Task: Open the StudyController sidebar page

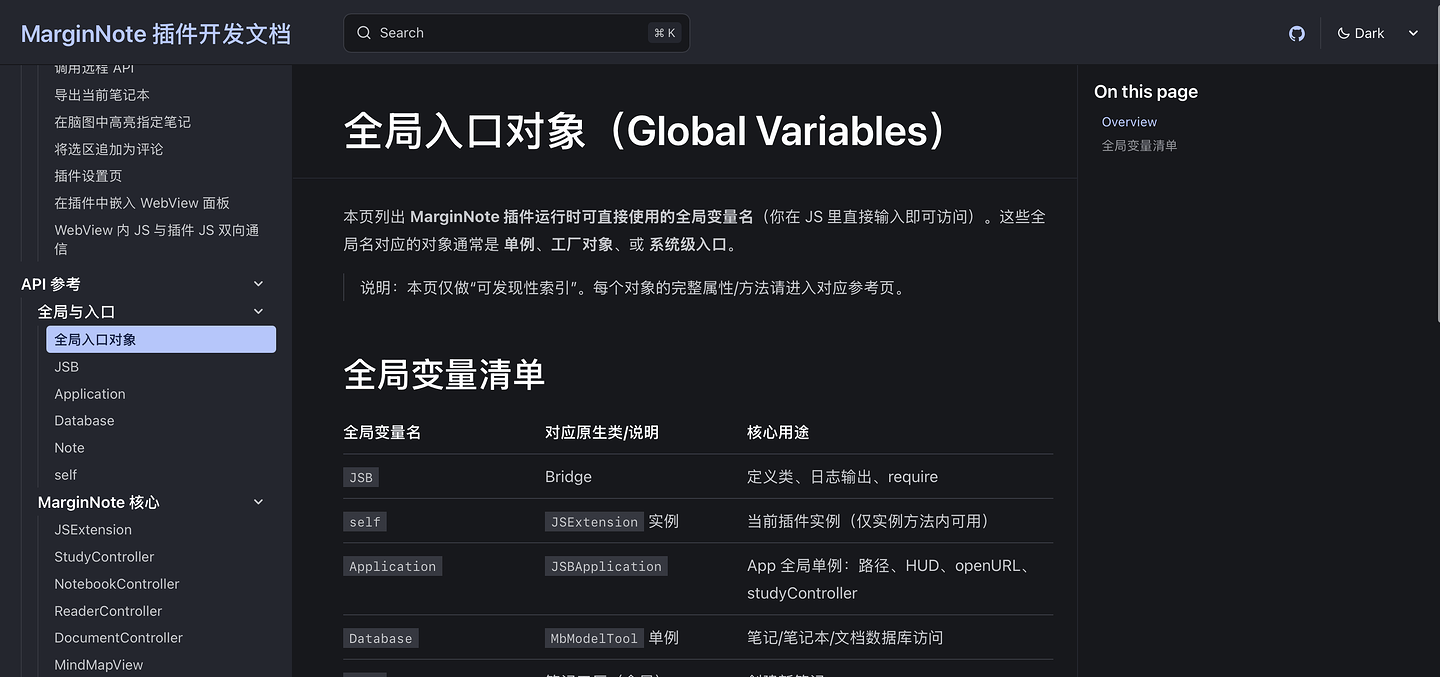Action: click(161, 557)
